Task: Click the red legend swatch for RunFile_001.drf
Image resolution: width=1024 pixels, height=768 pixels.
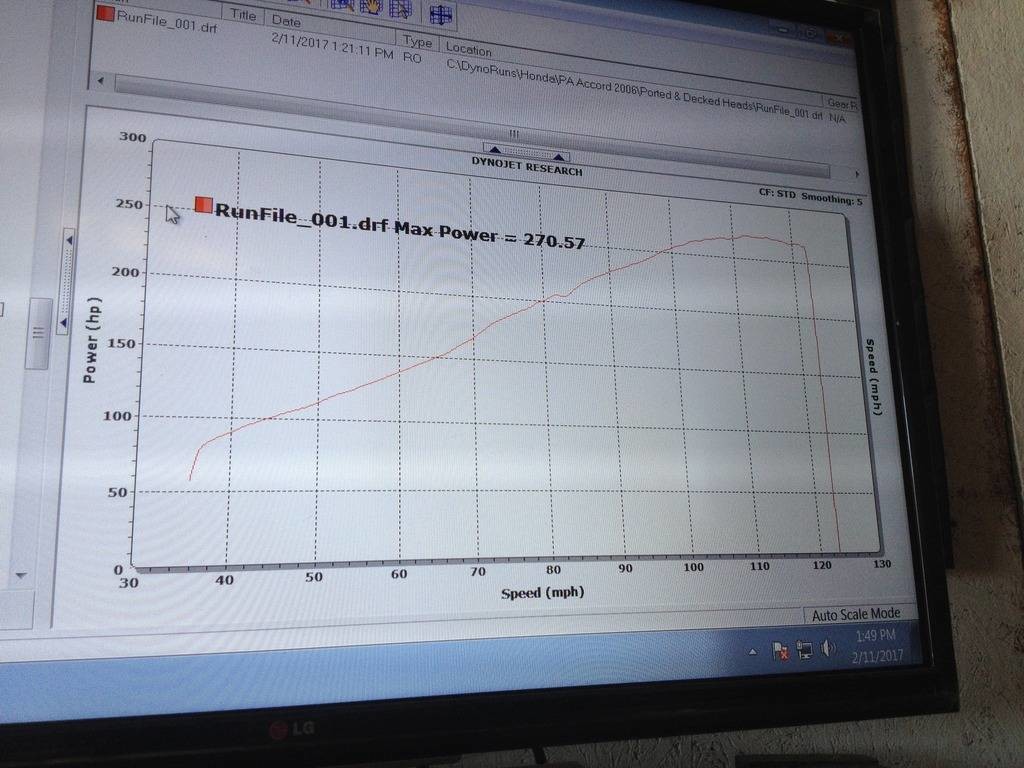Action: (204, 204)
